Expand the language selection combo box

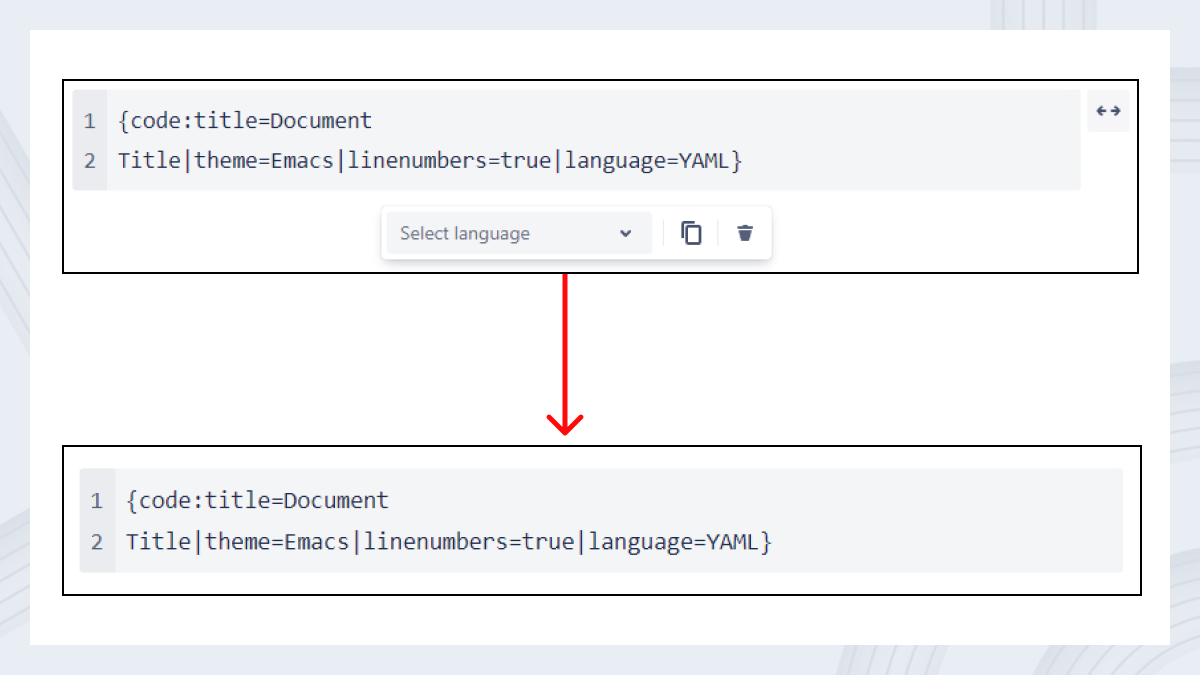(x=517, y=232)
